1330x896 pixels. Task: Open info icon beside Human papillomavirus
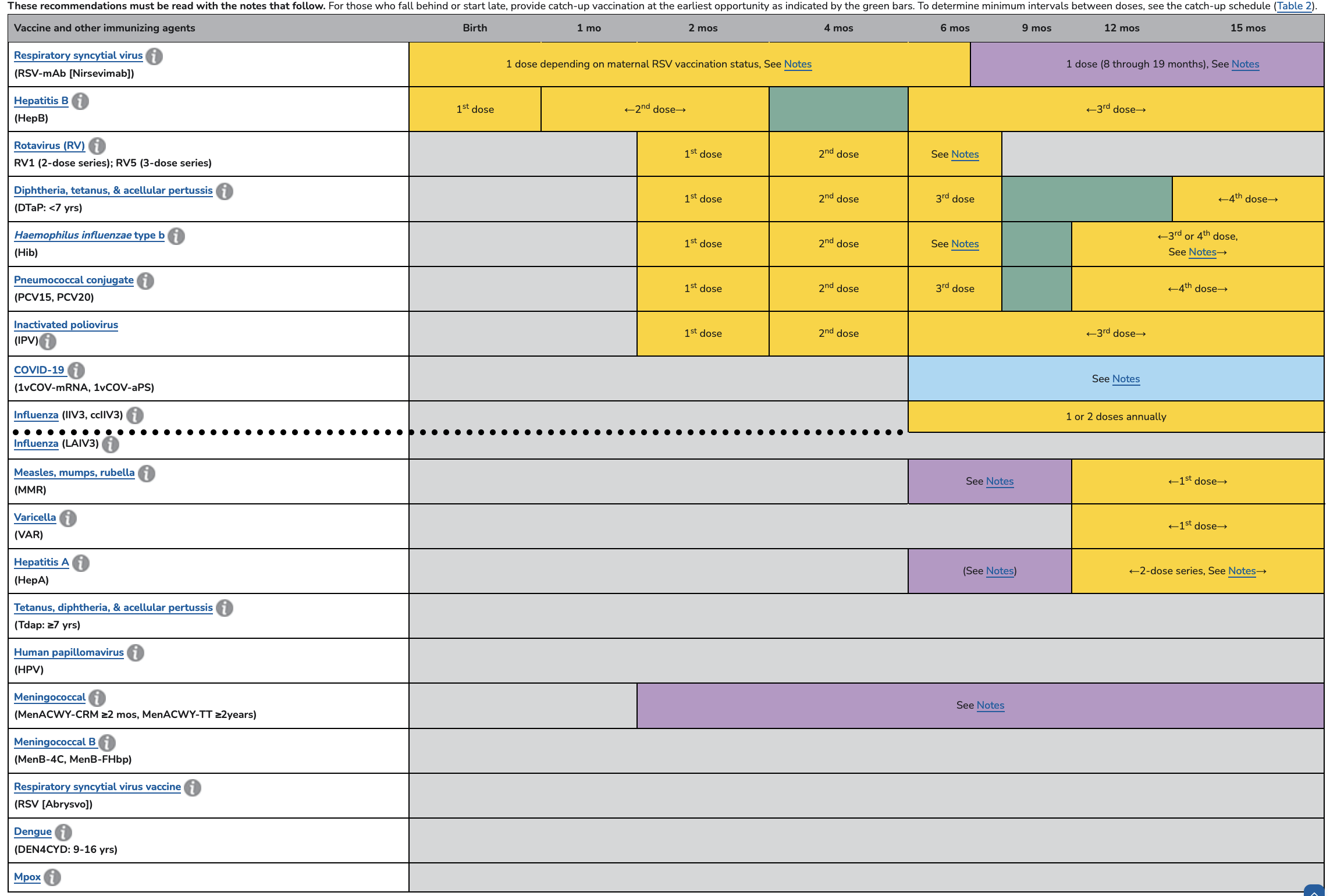(x=136, y=653)
